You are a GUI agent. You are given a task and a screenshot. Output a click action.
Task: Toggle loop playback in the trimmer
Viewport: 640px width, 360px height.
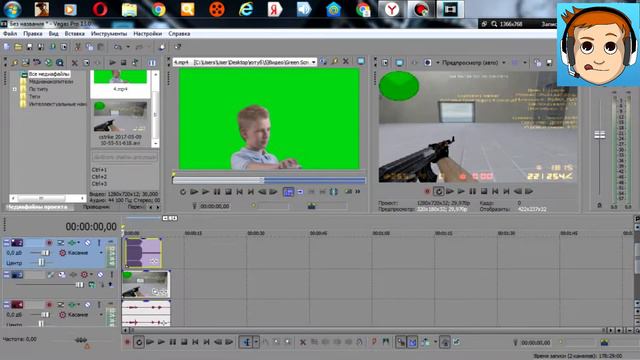182,191
